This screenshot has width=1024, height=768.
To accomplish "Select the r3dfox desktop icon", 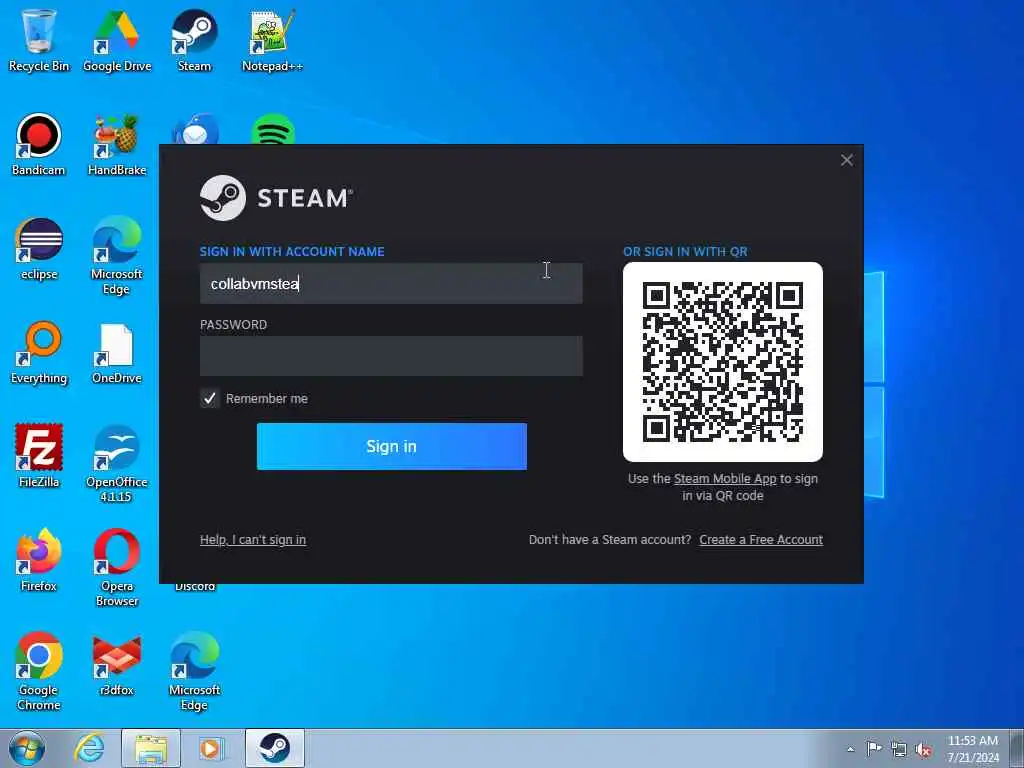I will tap(117, 664).
